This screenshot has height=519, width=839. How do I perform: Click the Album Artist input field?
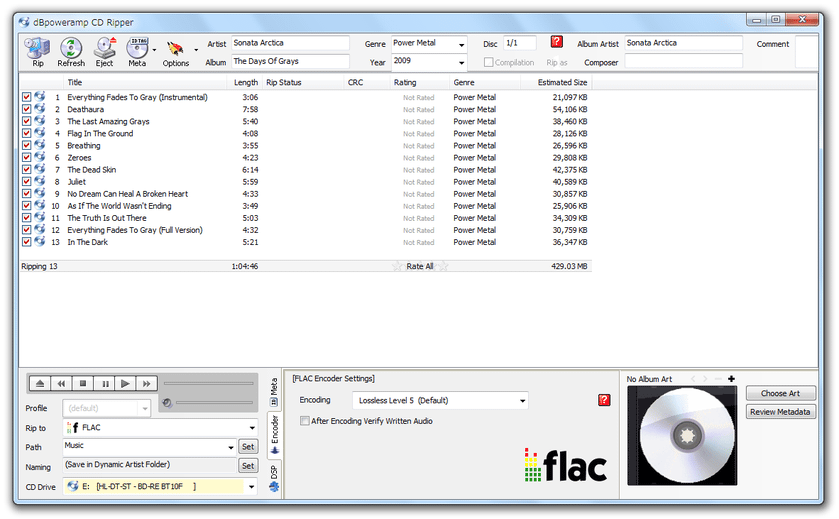tap(683, 43)
